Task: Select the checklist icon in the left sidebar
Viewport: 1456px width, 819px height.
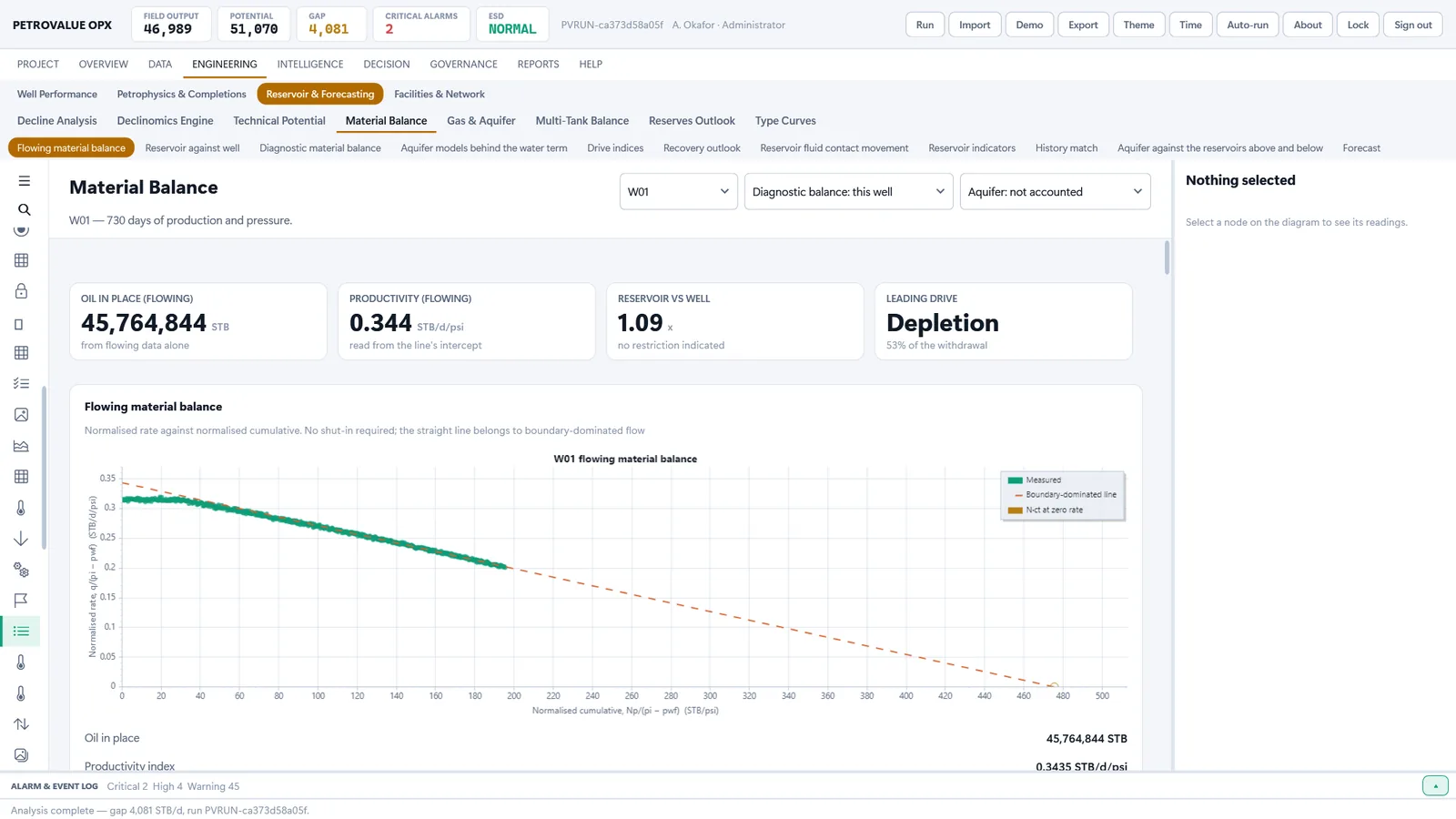Action: [x=21, y=384]
